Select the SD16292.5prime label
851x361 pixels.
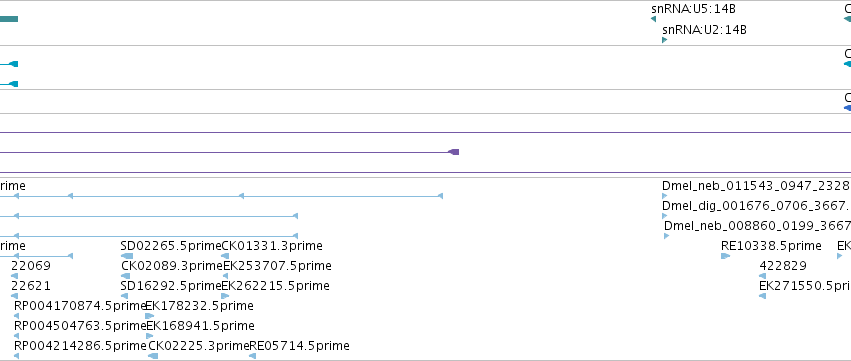(171, 286)
